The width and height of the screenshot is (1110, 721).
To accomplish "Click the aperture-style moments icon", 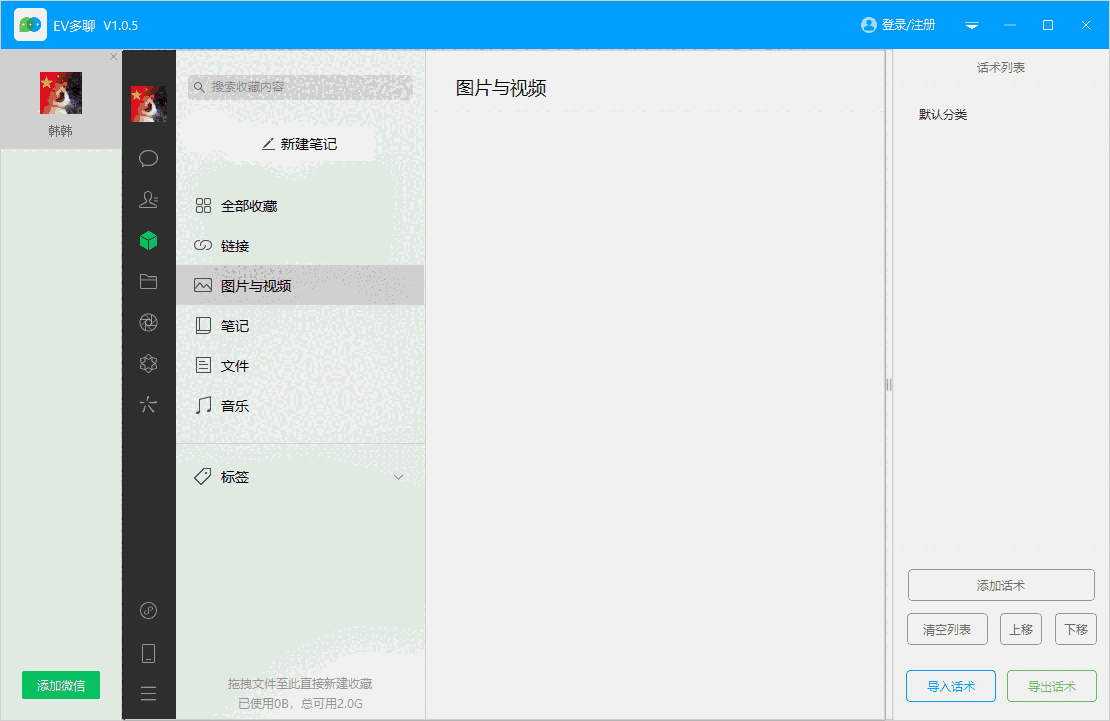I will 148,322.
